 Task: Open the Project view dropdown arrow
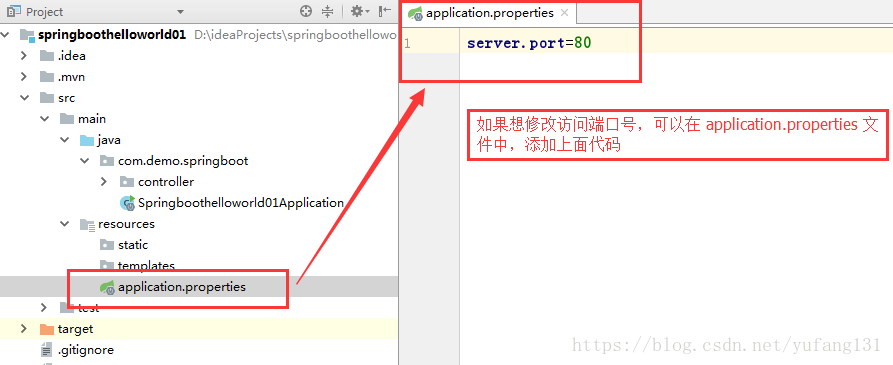181,12
